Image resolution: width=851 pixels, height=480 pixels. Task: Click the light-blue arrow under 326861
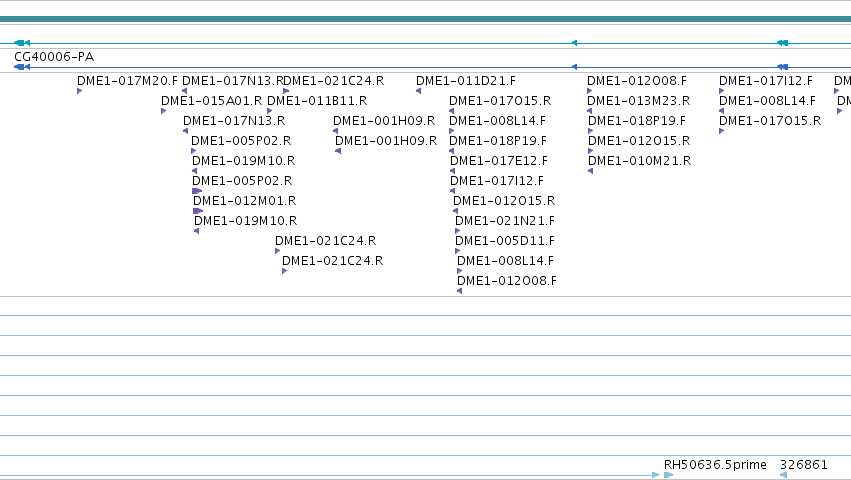(x=783, y=475)
